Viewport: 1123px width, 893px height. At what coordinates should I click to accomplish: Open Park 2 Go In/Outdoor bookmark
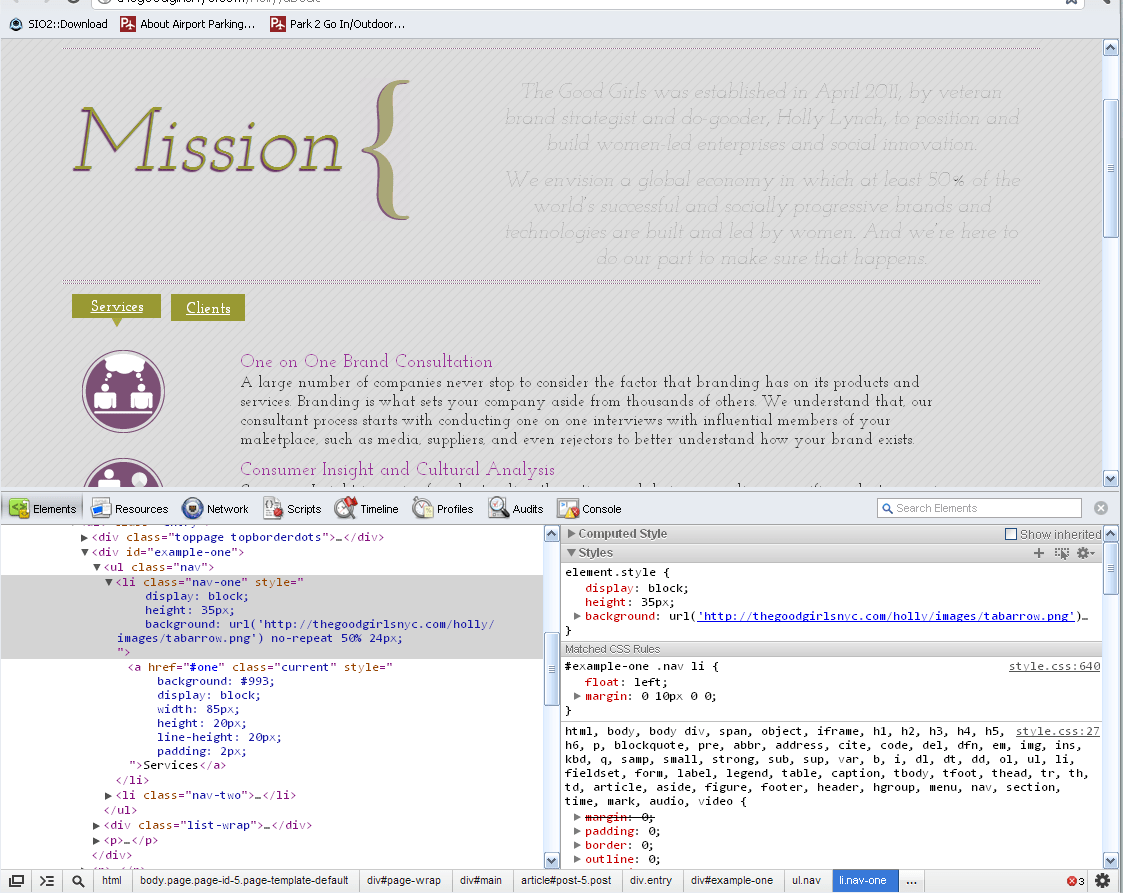(x=337, y=24)
